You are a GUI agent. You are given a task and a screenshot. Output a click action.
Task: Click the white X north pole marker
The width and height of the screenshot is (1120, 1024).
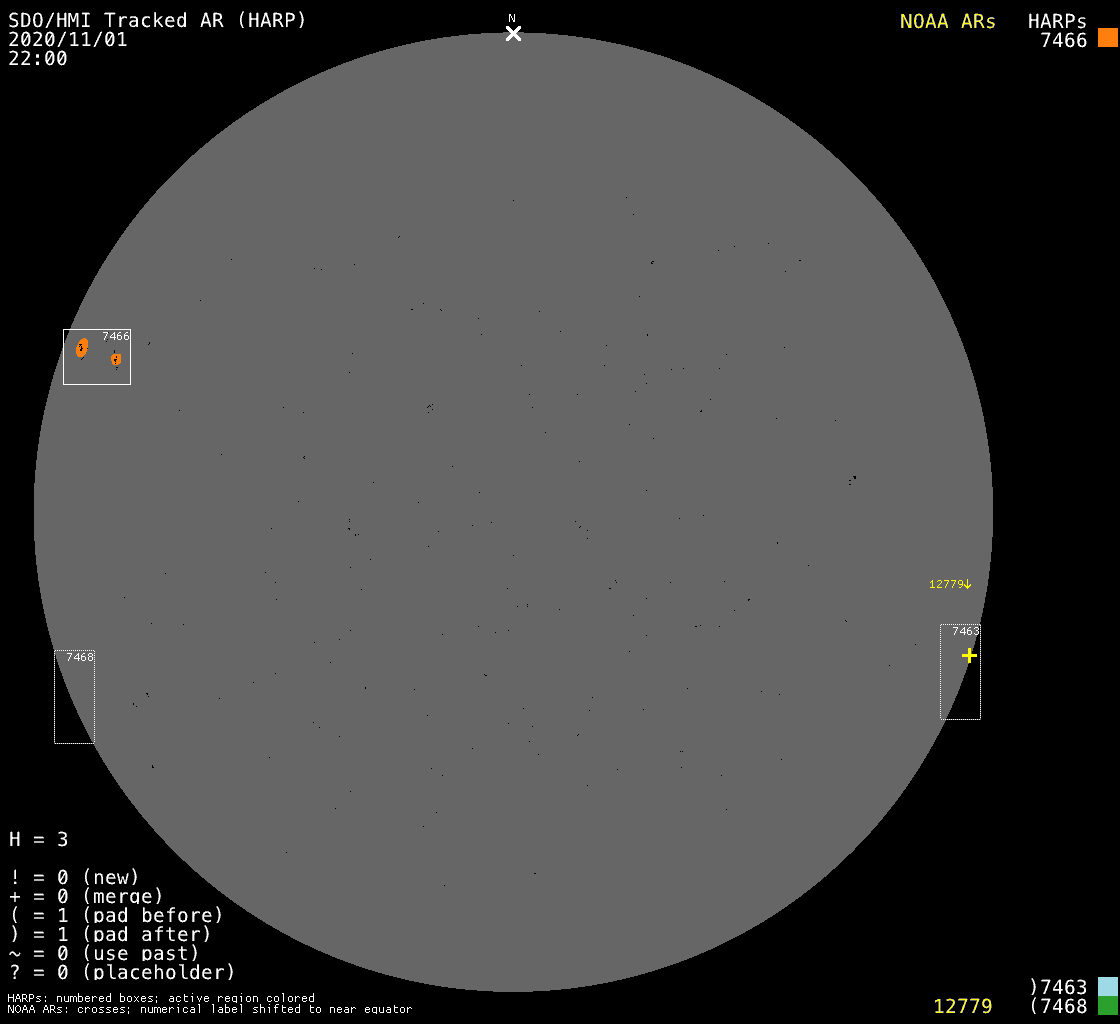pyautogui.click(x=513, y=34)
